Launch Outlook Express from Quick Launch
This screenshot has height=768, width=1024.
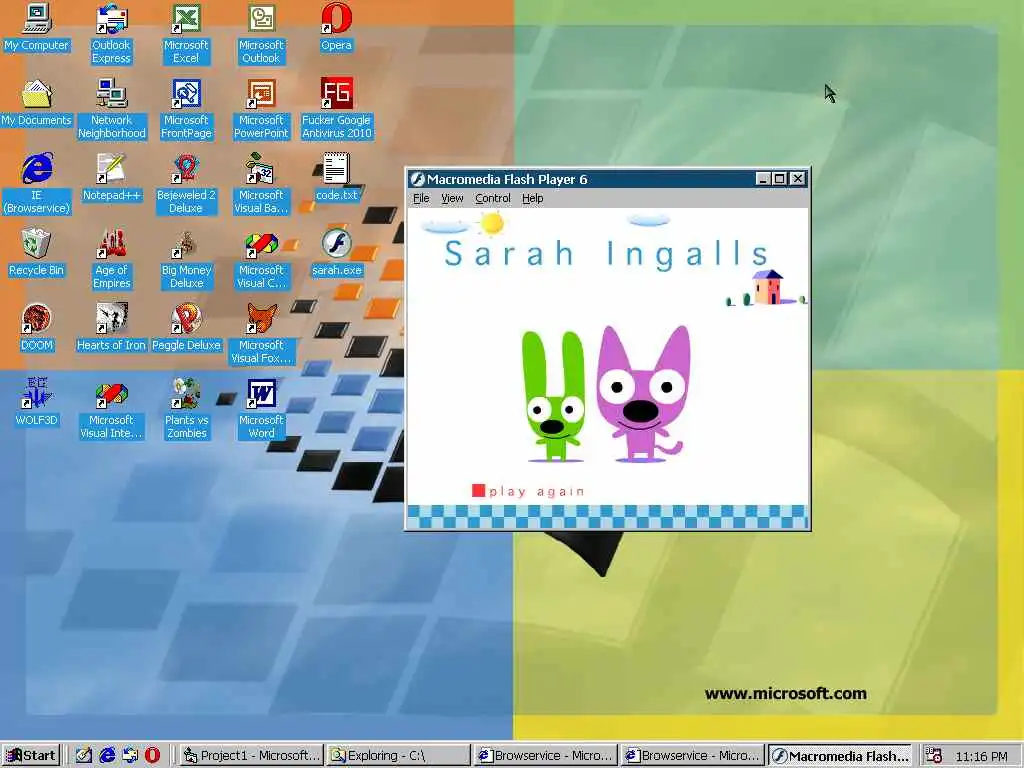point(129,756)
